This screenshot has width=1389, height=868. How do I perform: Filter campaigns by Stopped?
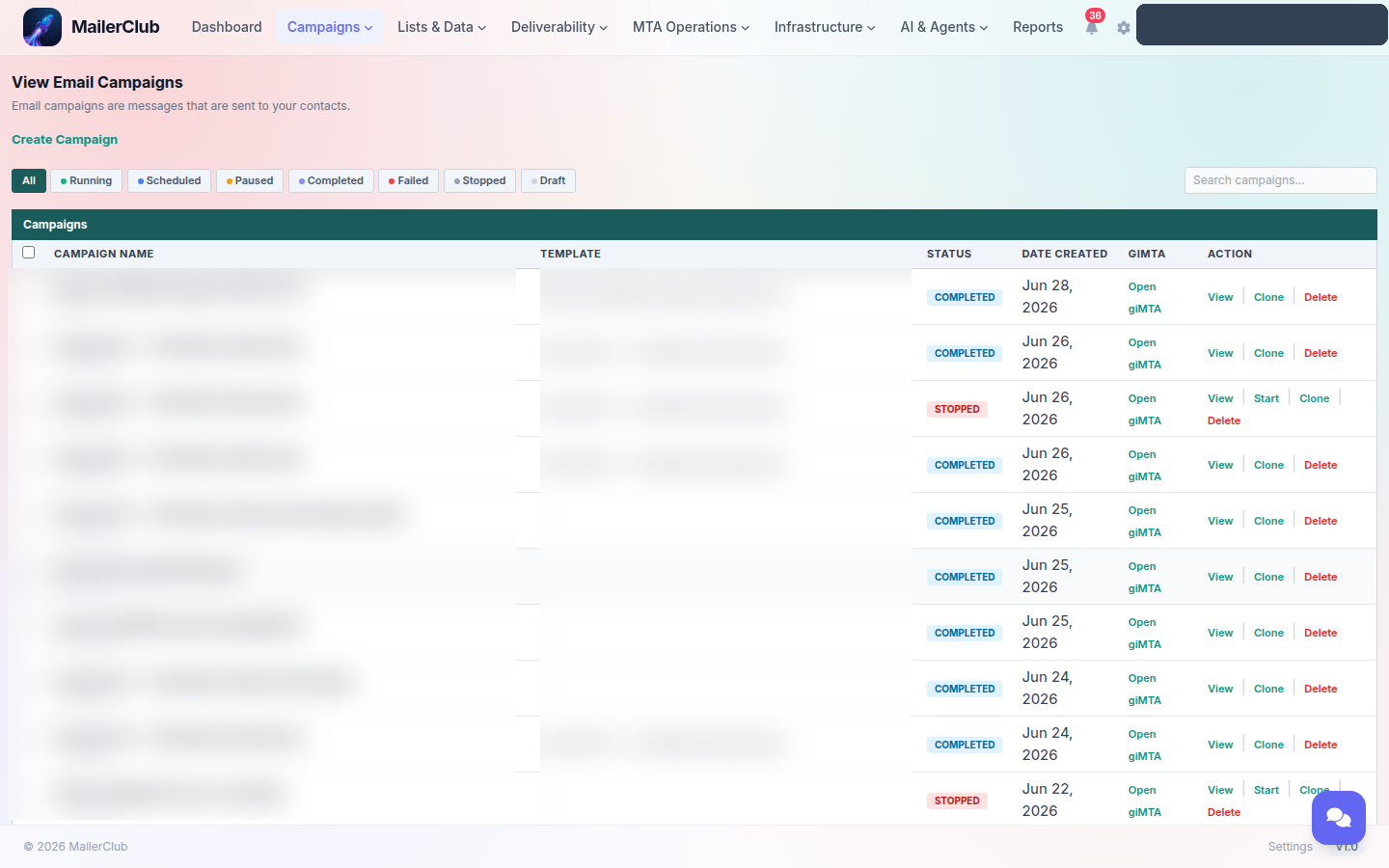pos(479,180)
